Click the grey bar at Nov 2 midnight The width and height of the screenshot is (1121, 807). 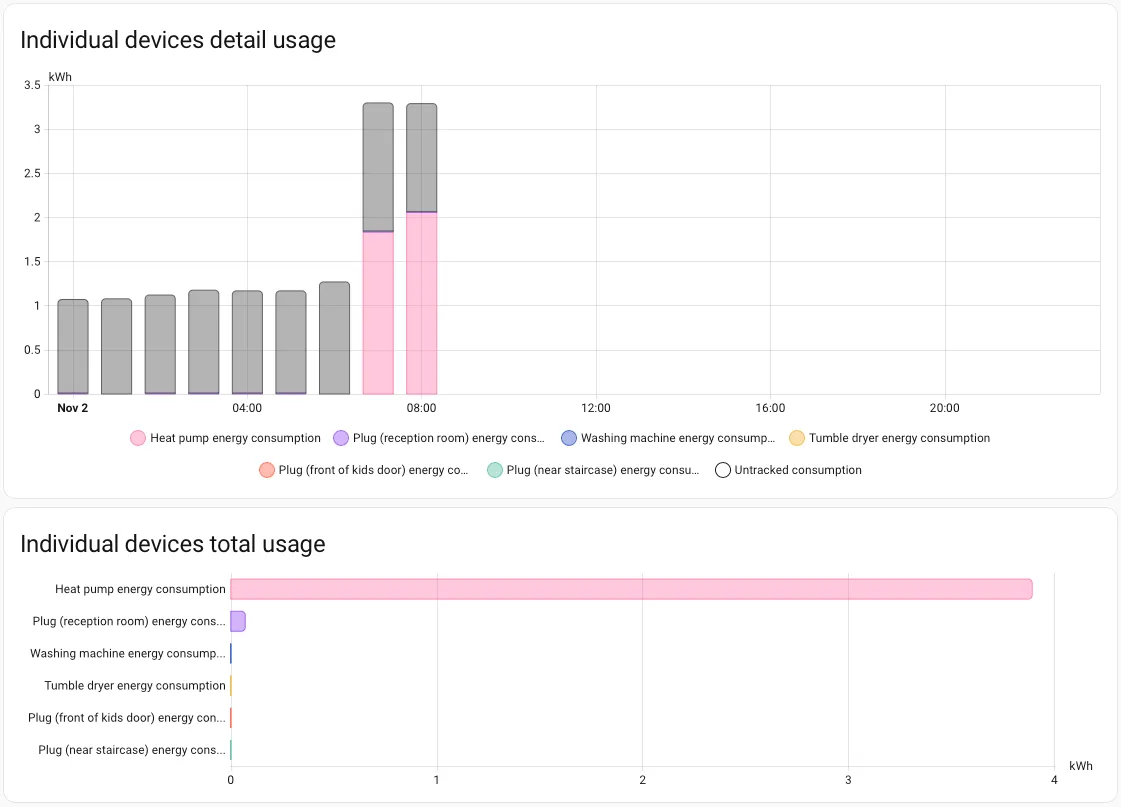pyautogui.click(x=73, y=346)
